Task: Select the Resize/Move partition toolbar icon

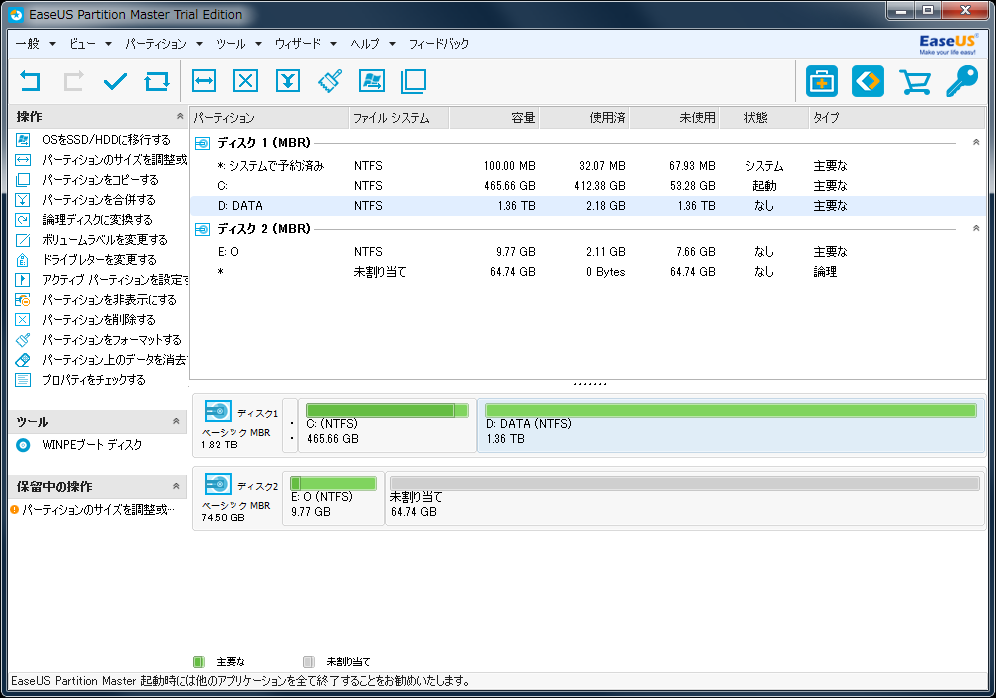Action: point(204,81)
